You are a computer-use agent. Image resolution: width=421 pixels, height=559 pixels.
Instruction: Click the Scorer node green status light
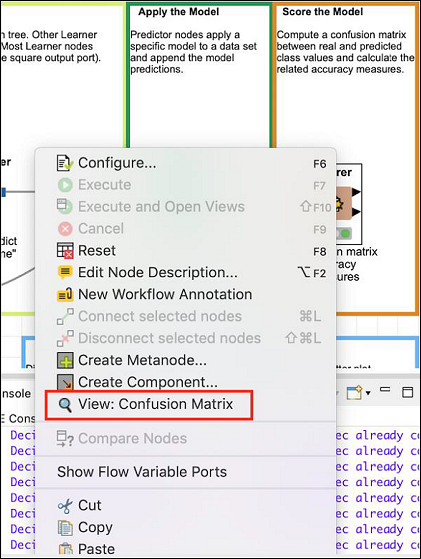click(345, 234)
